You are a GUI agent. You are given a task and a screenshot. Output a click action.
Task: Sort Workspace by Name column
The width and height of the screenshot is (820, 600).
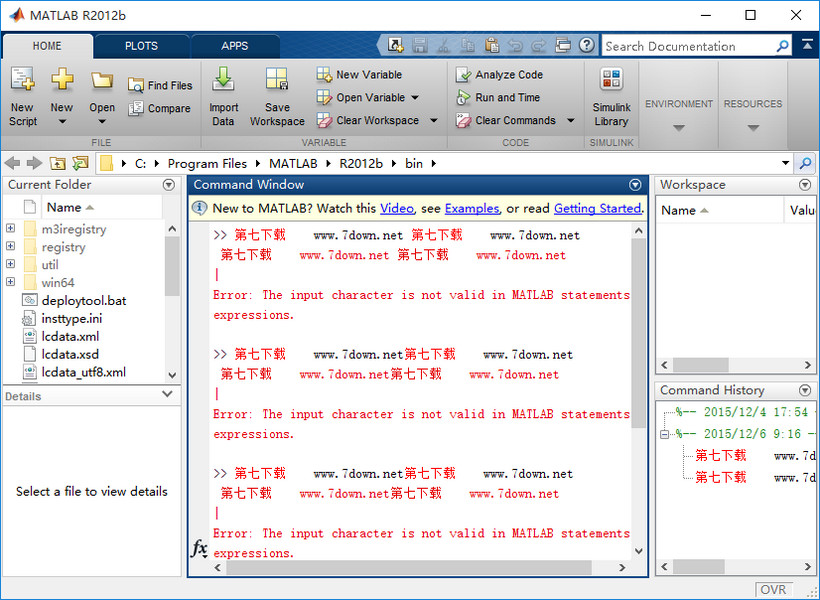click(x=719, y=210)
